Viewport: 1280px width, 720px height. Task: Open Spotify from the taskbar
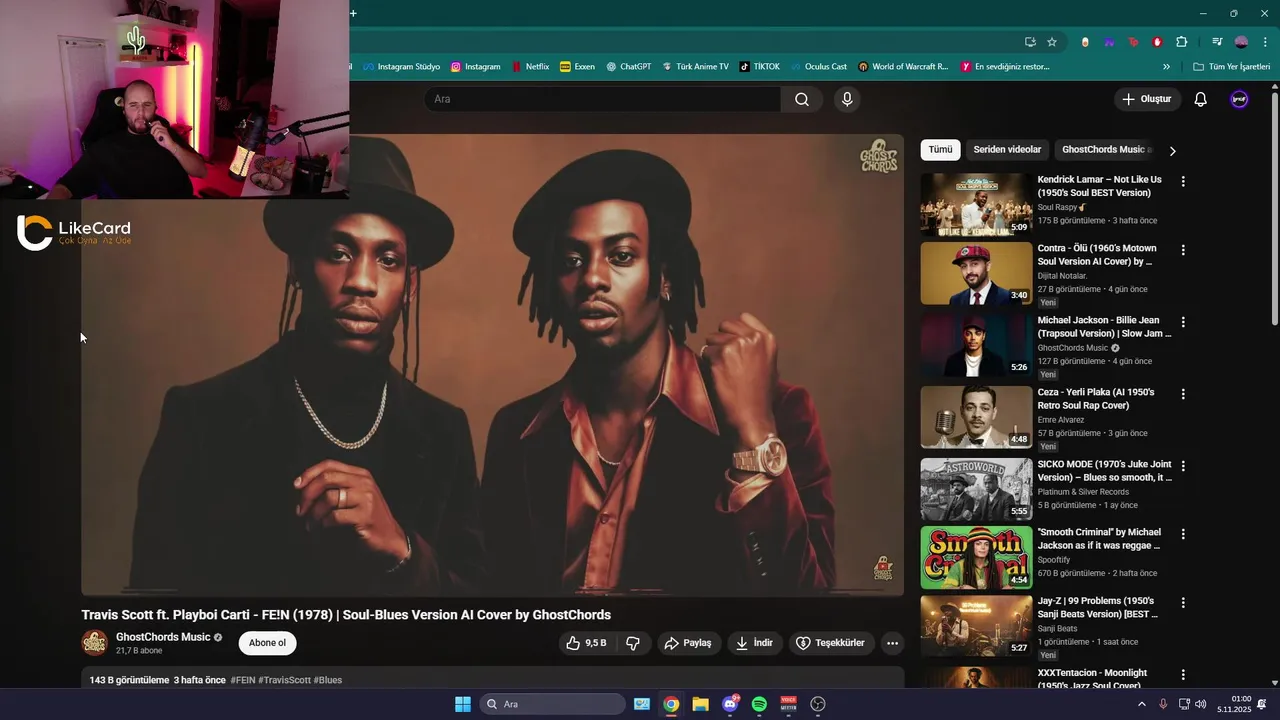coord(759,704)
